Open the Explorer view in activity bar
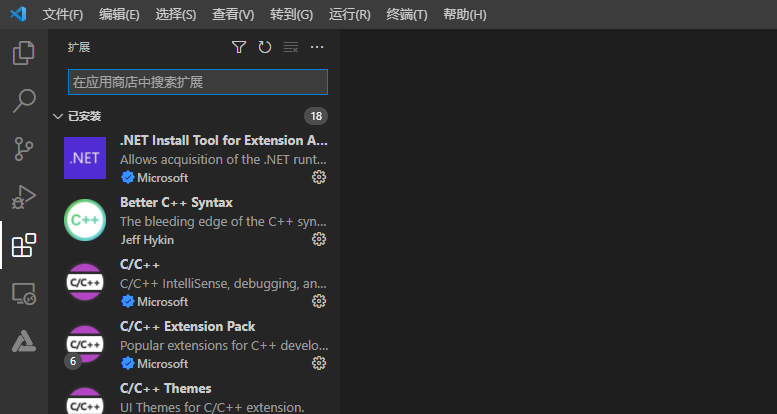Screen dimensions: 777x414 coord(23,53)
